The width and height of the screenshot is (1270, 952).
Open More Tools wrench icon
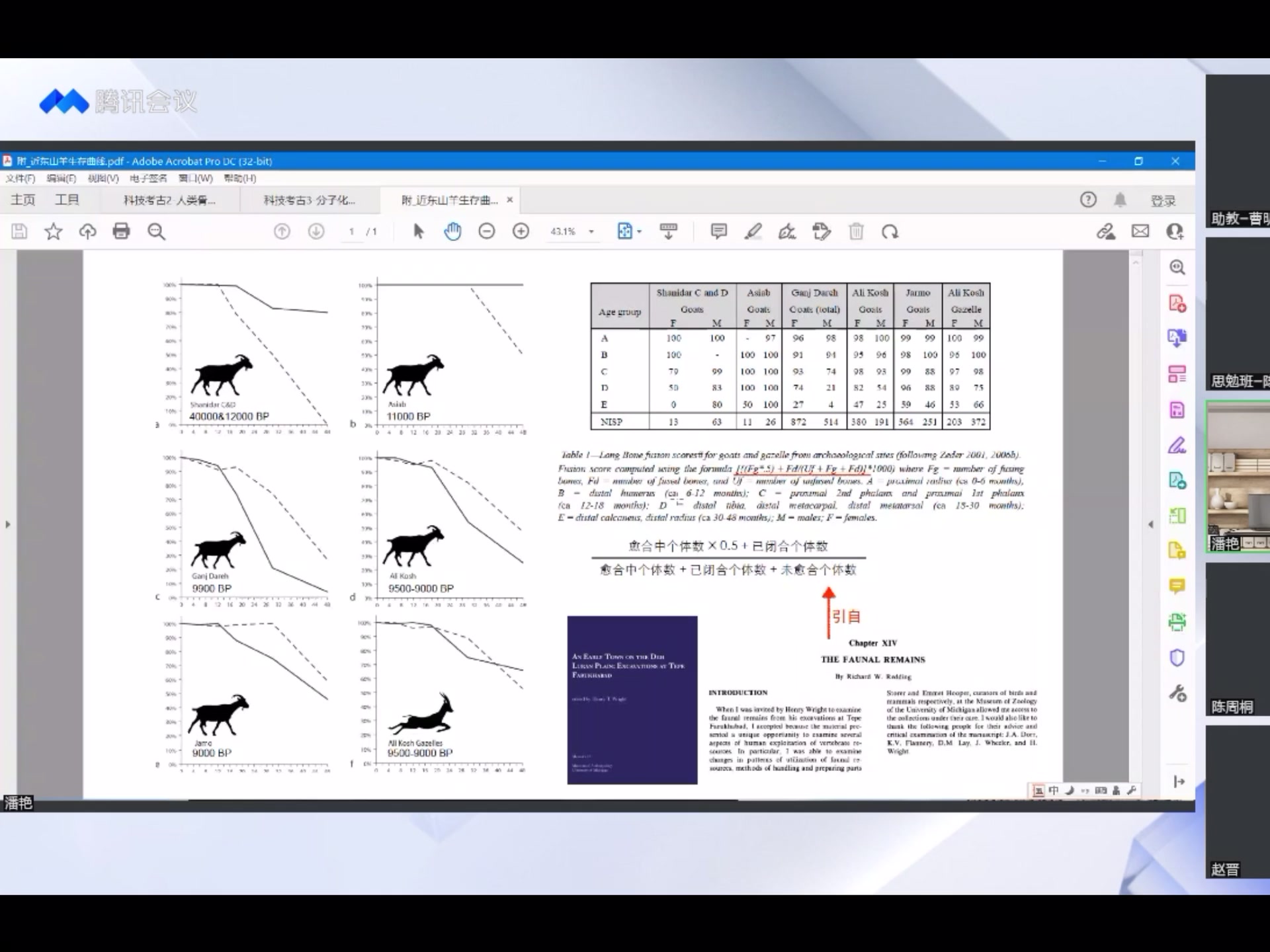1177,694
